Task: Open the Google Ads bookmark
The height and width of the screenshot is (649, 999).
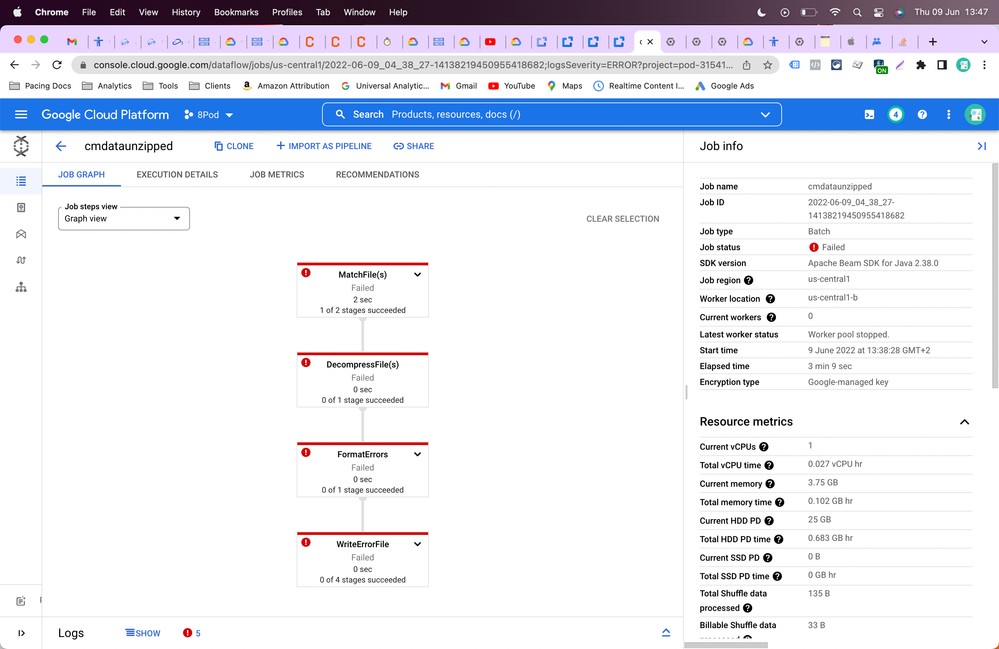Action: click(x=724, y=86)
